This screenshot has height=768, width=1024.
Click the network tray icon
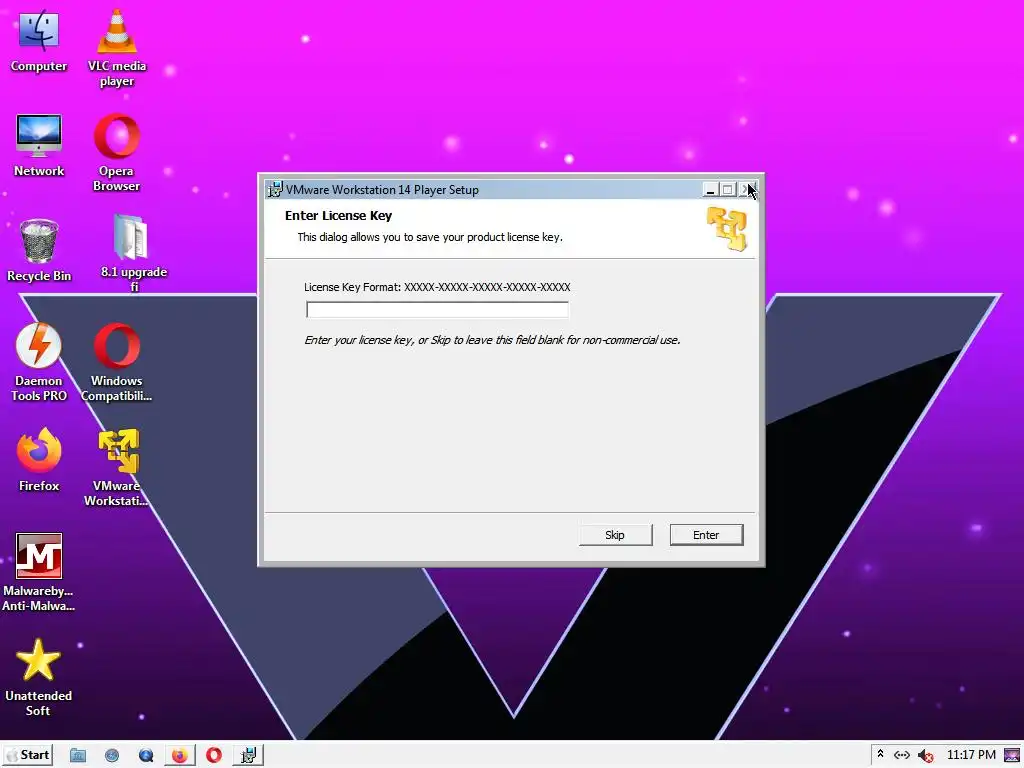click(902, 755)
